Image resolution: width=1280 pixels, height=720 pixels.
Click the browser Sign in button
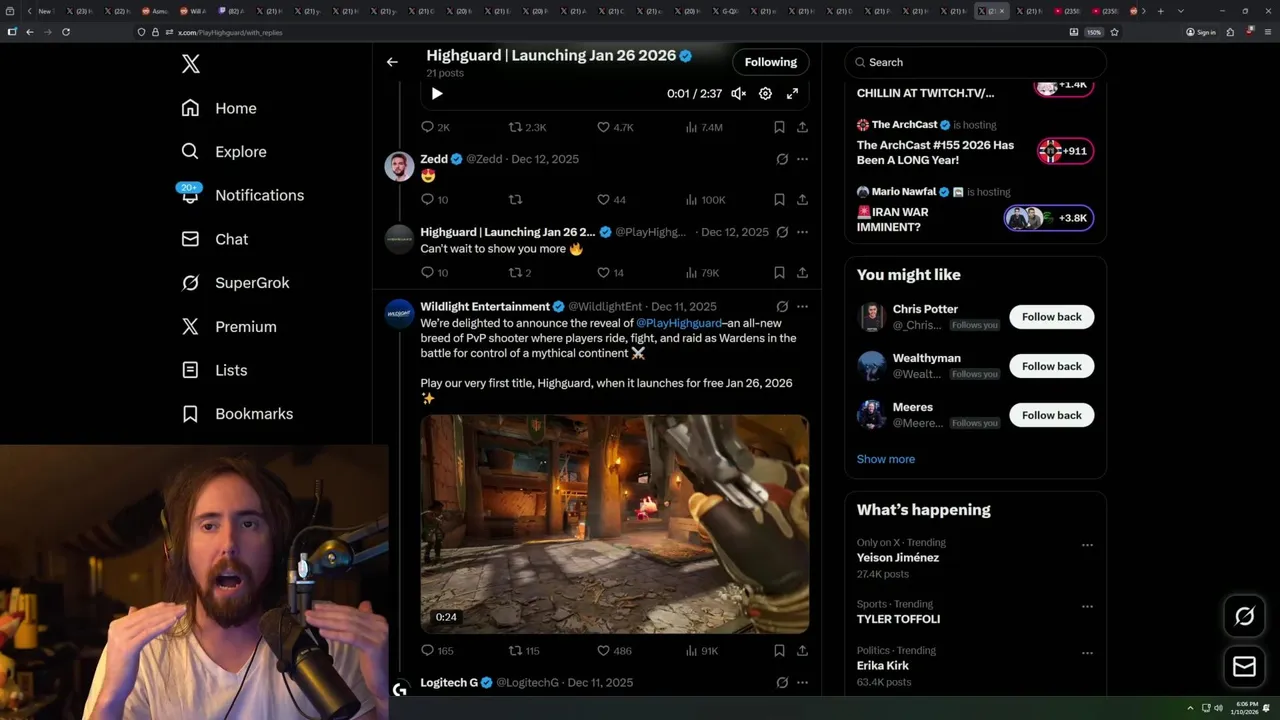pos(1201,32)
